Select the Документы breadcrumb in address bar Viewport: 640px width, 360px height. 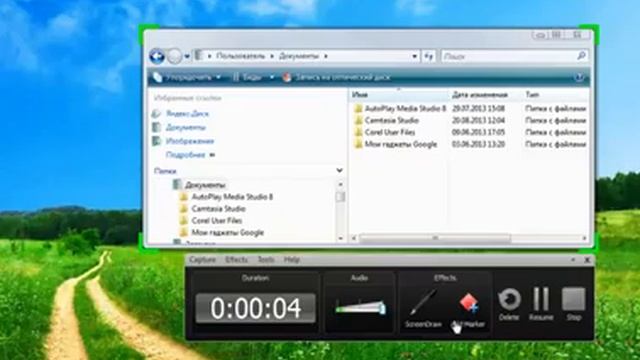pyautogui.click(x=299, y=56)
